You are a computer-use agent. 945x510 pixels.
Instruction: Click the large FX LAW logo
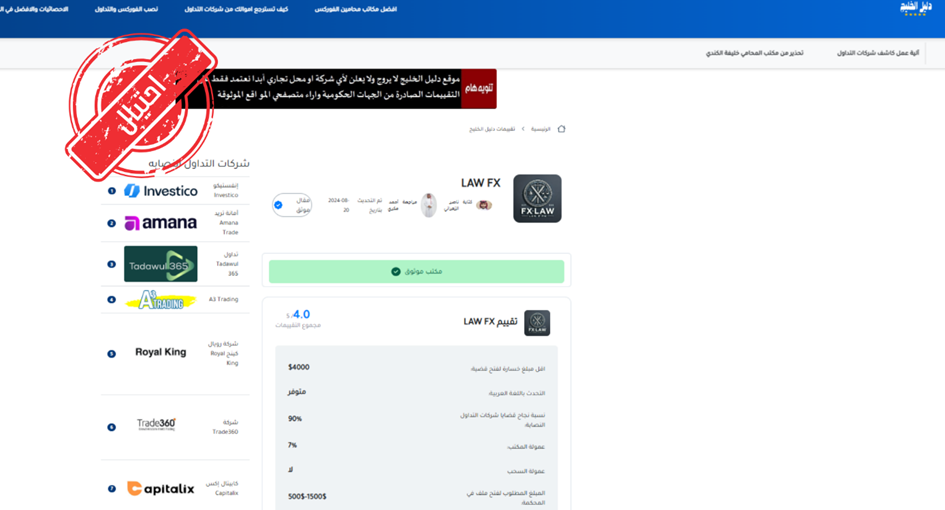point(537,199)
